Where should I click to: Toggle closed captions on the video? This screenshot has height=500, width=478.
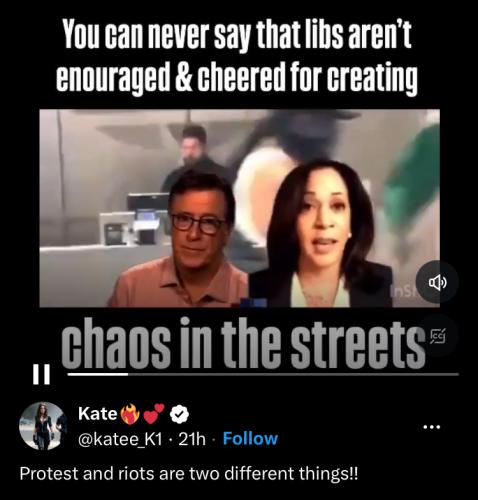tap(438, 336)
